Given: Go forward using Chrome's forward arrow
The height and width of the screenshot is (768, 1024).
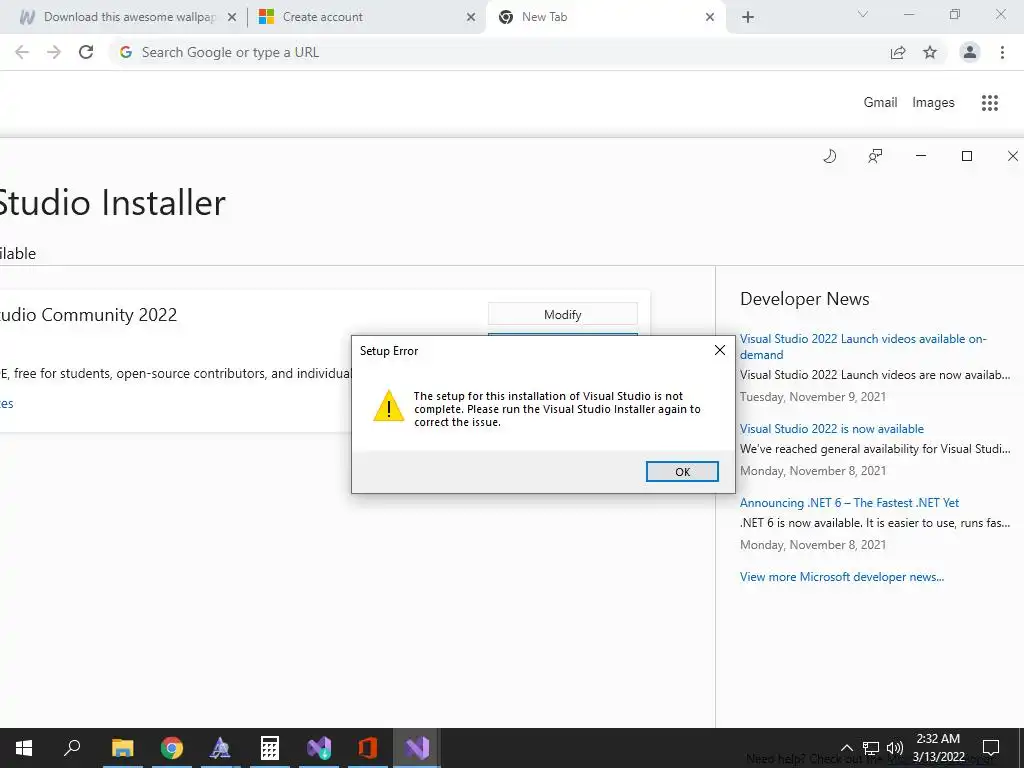Looking at the screenshot, I should click(x=54, y=52).
